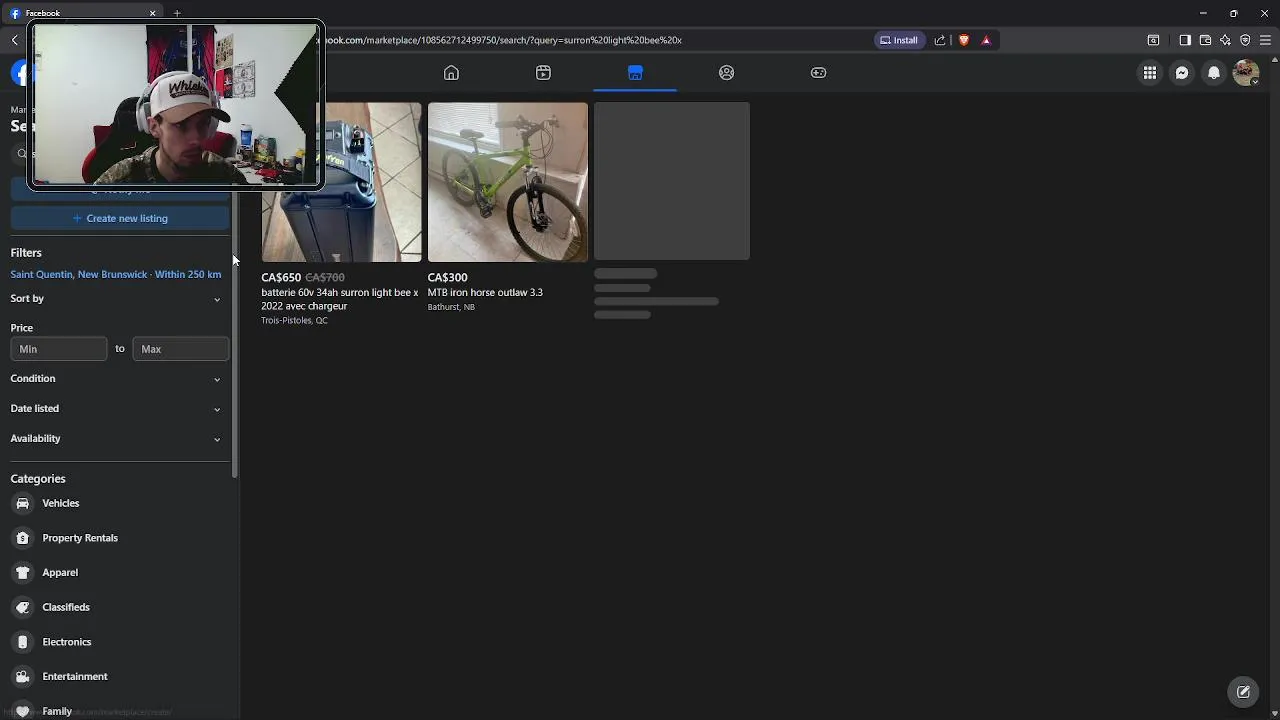Click the batterie 60v 34ah surron title
The height and width of the screenshot is (720, 1280).
[x=340, y=299]
